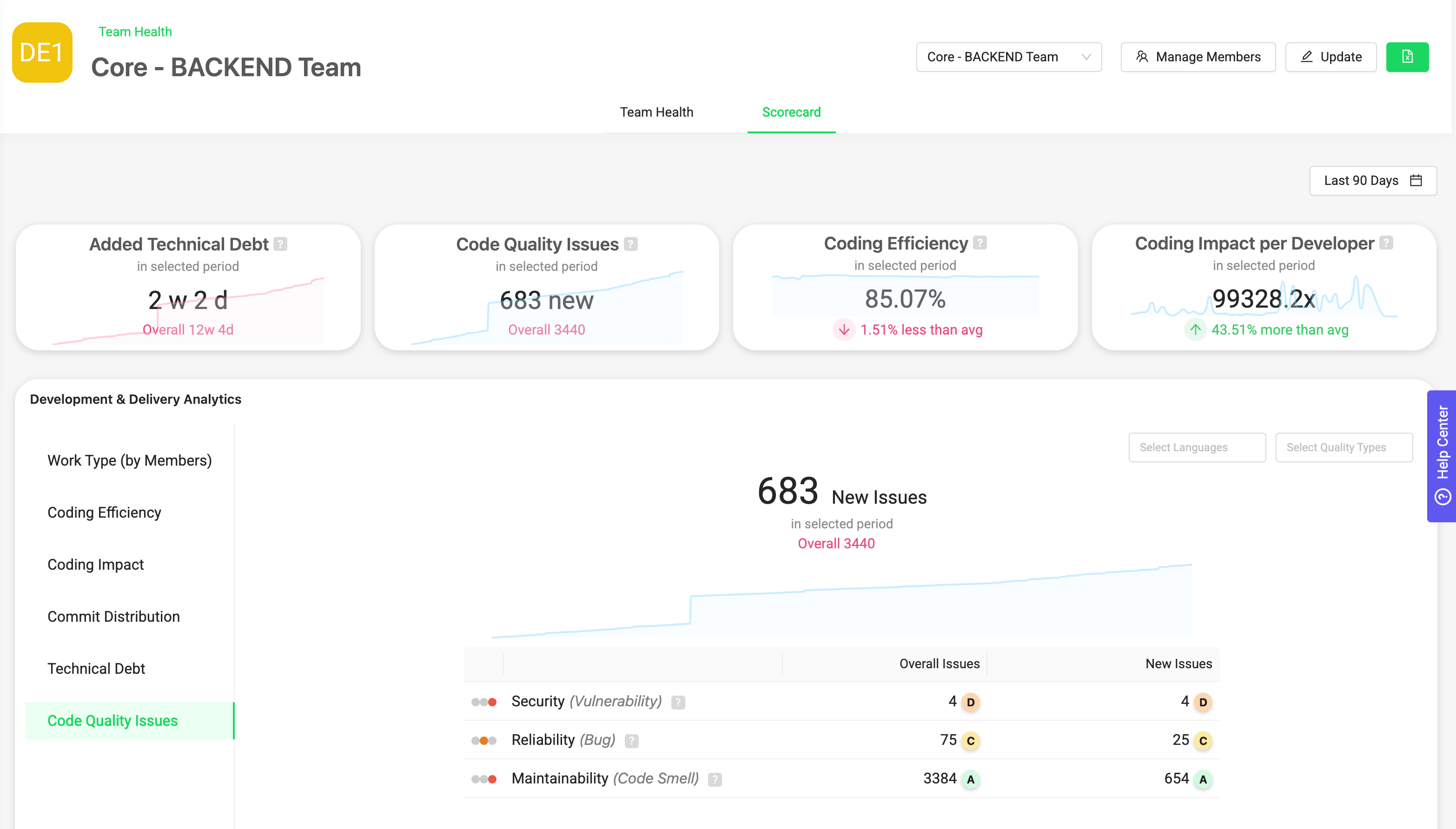Viewport: 1456px width, 829px height.
Task: Open the Last 90 Days date picker
Action: (1372, 180)
